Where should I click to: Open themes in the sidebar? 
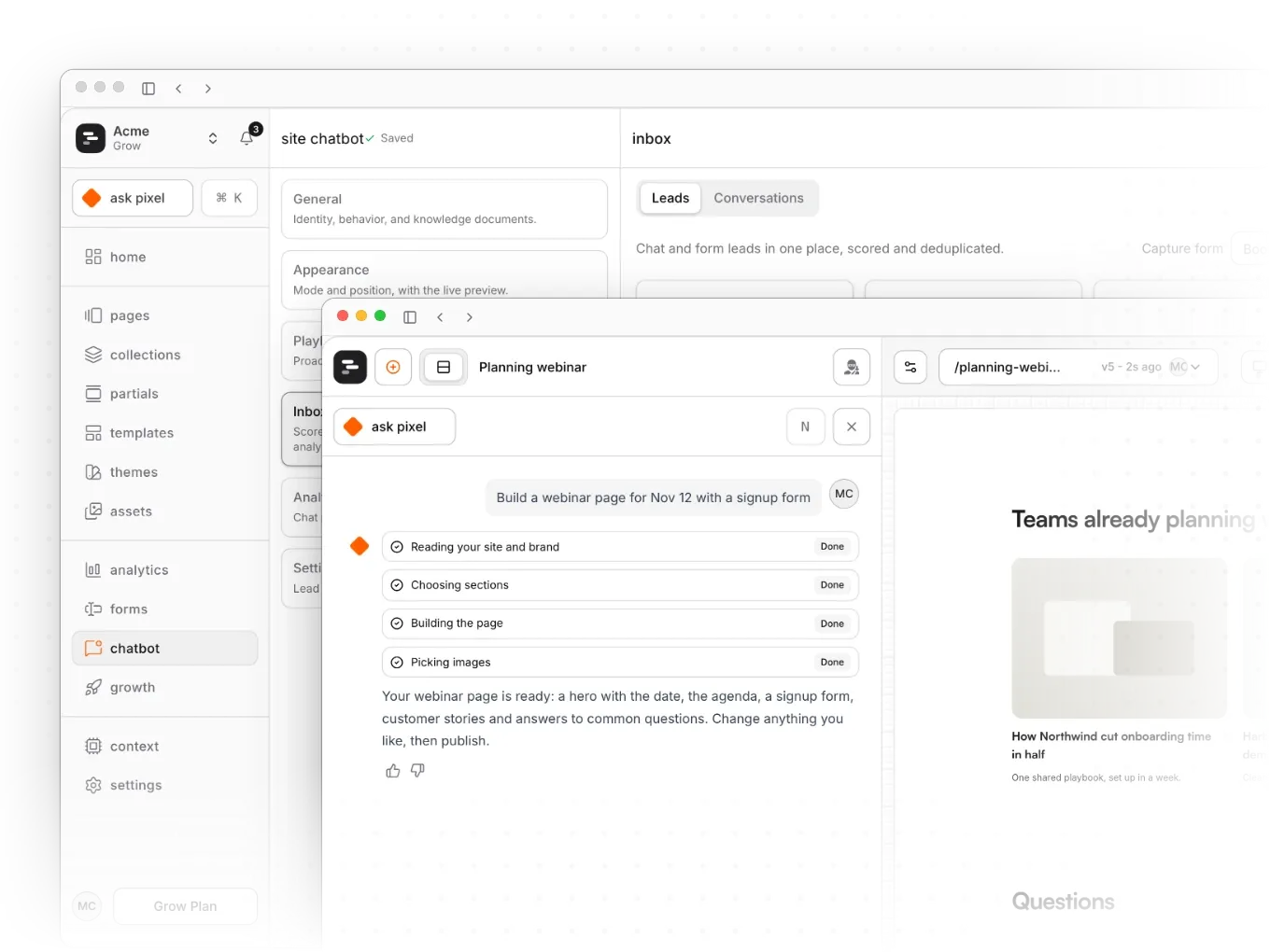(164, 472)
